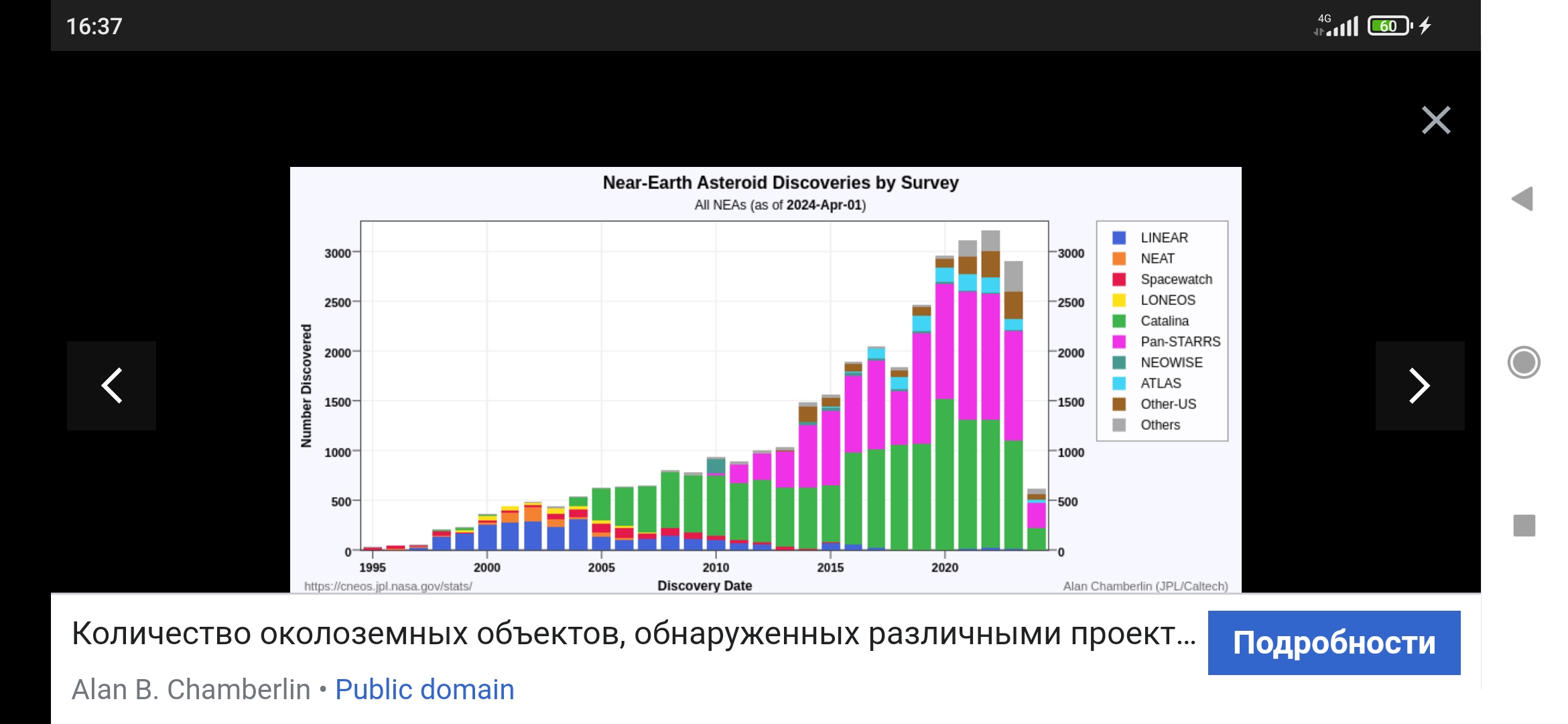Go to previous image arrow
Screen dimensions: 1568x724
(111, 385)
